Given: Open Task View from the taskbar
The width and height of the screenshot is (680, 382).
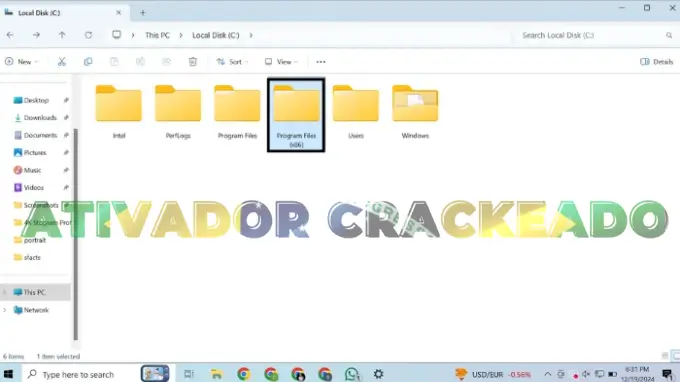Looking at the screenshot, I should click(189, 374).
